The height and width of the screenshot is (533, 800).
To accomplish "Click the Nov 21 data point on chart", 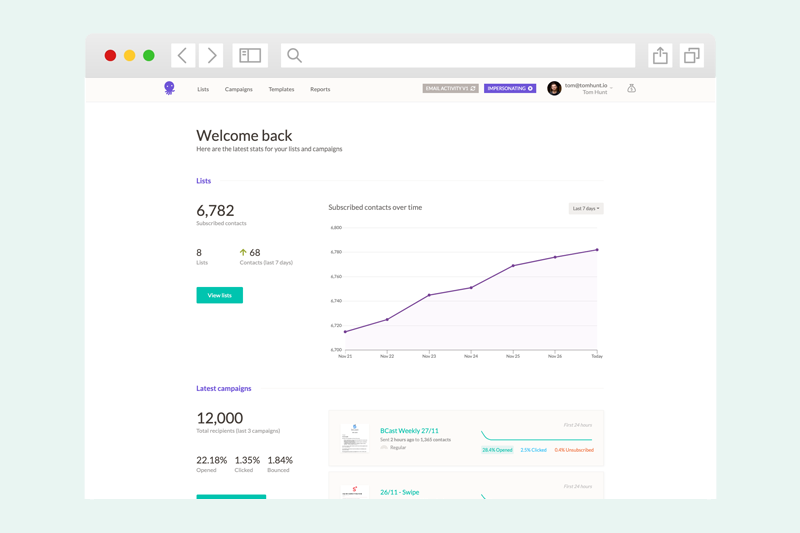I will [x=345, y=332].
